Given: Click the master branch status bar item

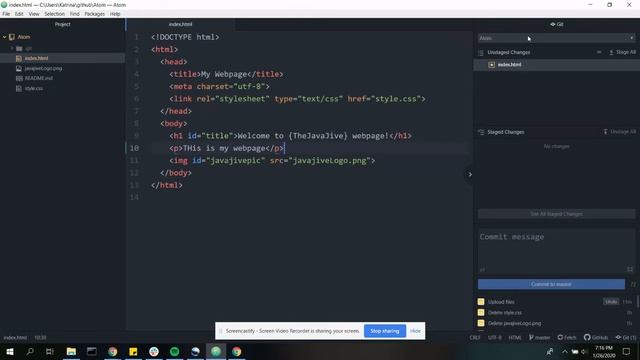Looking at the screenshot, I should (x=539, y=338).
